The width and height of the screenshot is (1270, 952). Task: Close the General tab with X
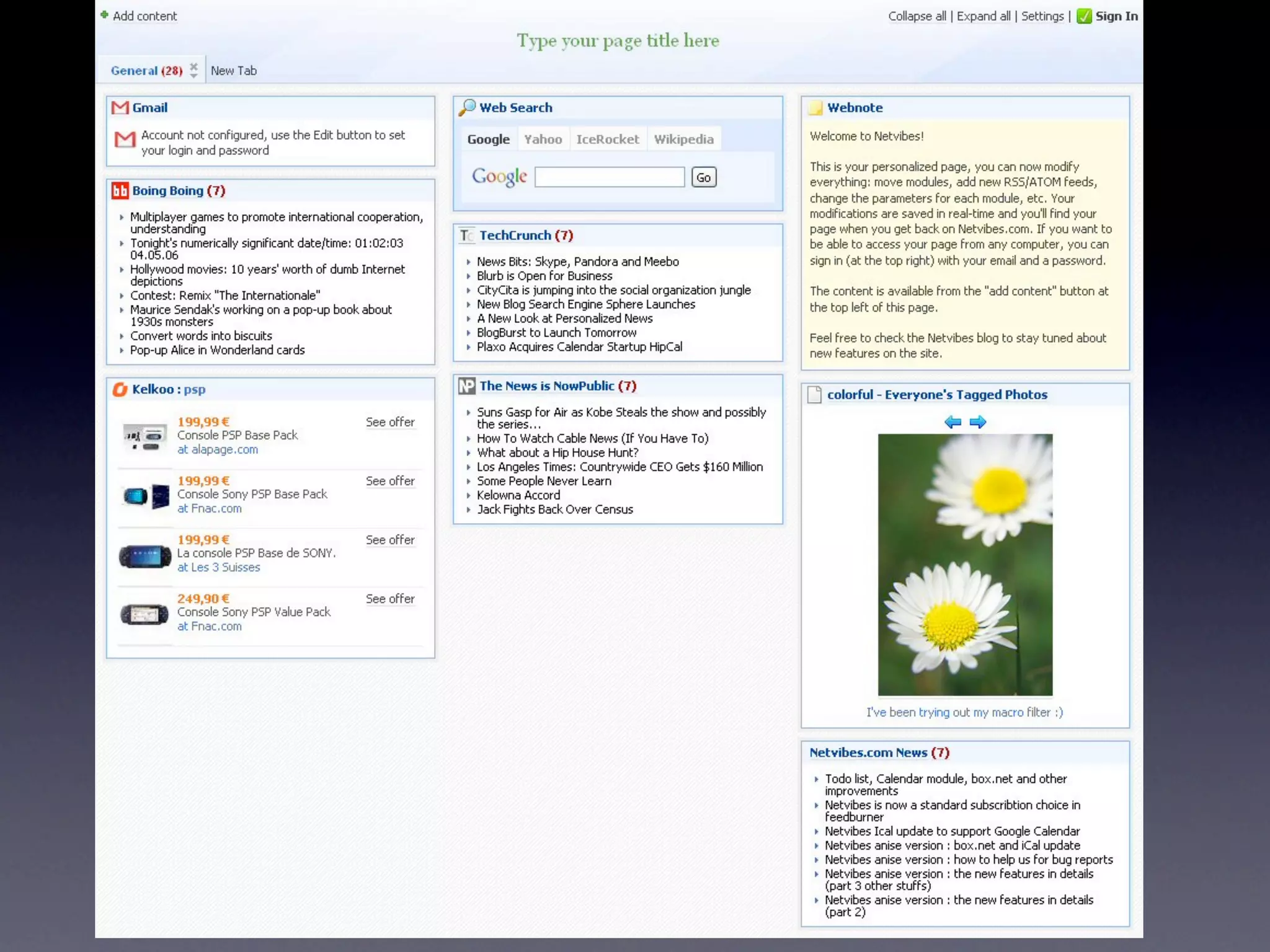(193, 66)
